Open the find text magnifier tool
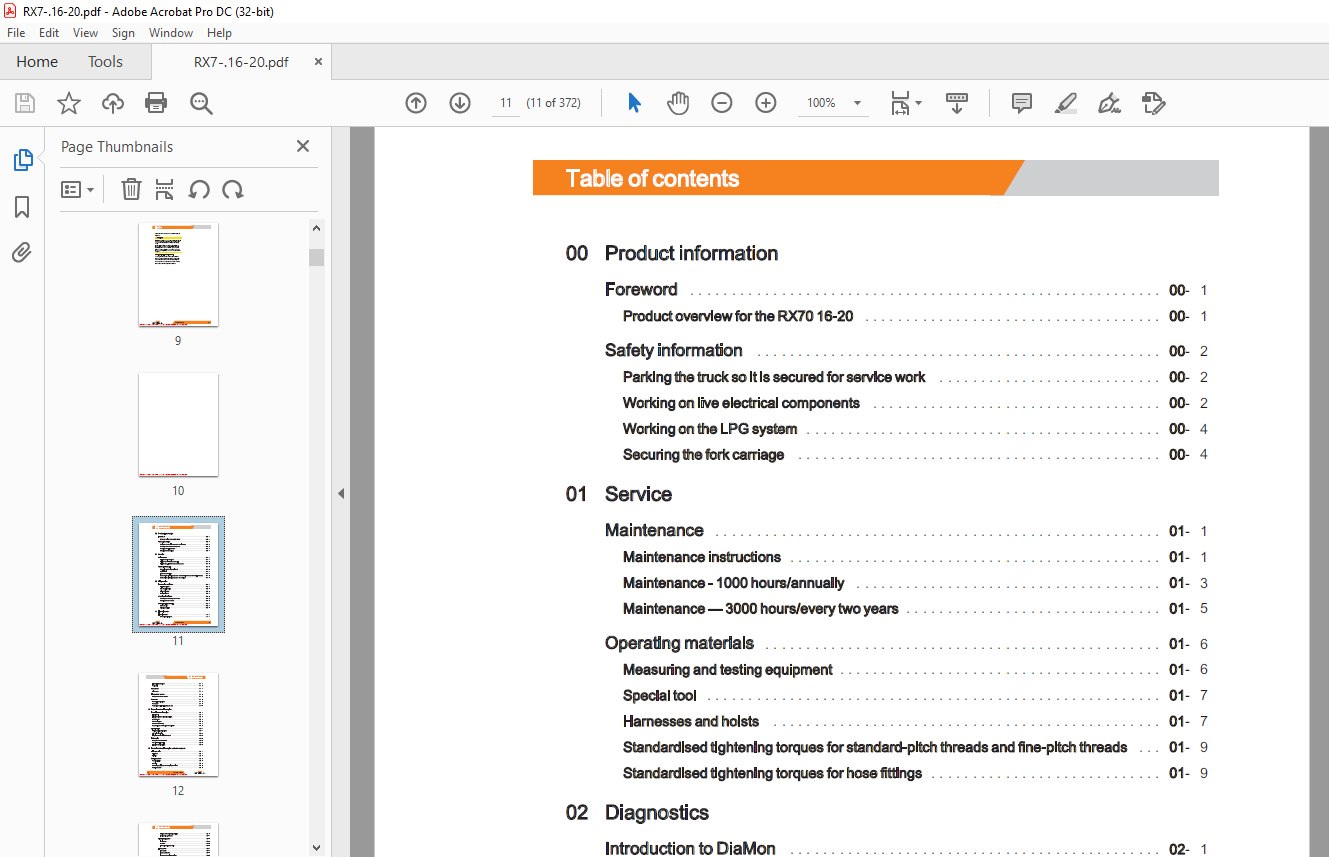 click(201, 103)
